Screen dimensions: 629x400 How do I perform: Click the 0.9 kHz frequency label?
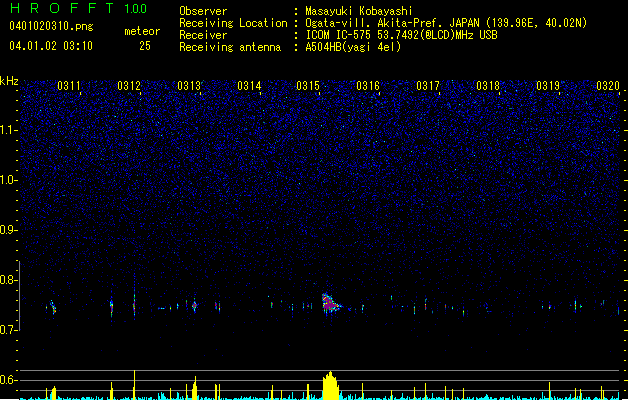9,230
